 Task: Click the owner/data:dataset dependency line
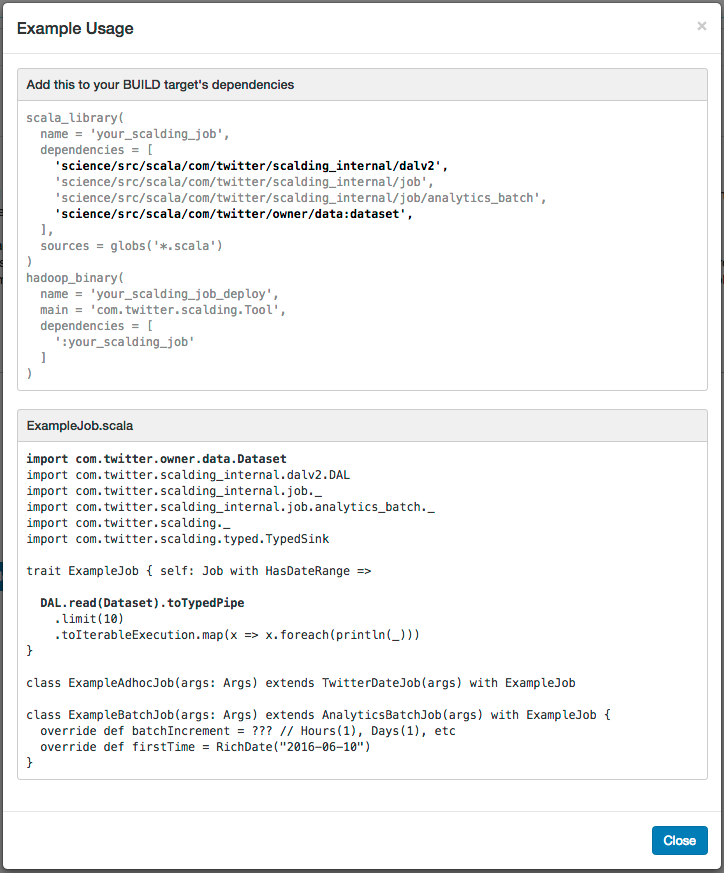234,213
